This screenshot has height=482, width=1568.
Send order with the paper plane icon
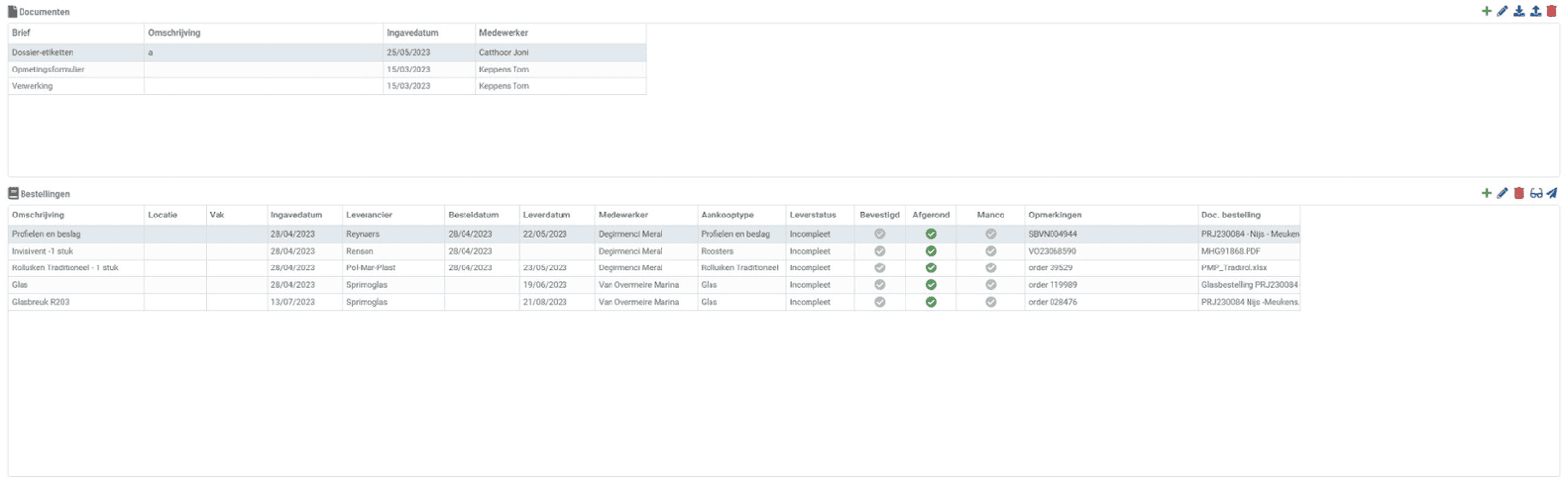pos(1552,193)
